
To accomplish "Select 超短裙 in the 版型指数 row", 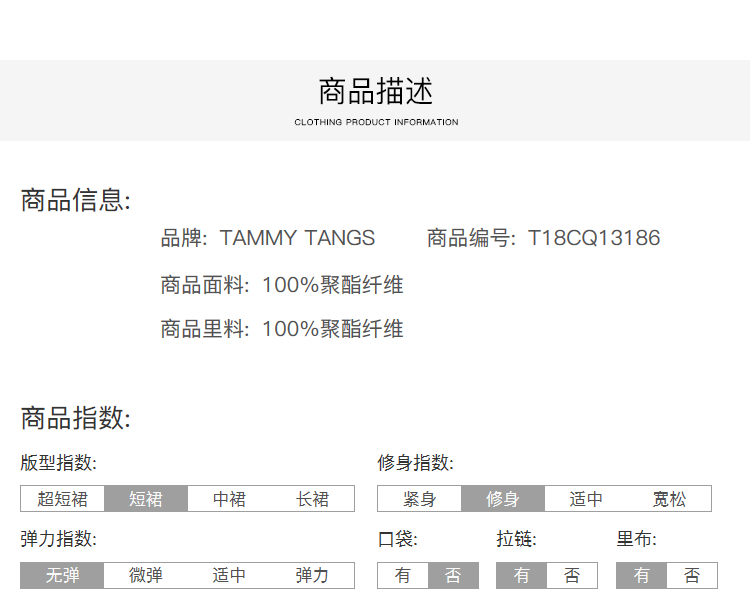I will pos(62,499).
